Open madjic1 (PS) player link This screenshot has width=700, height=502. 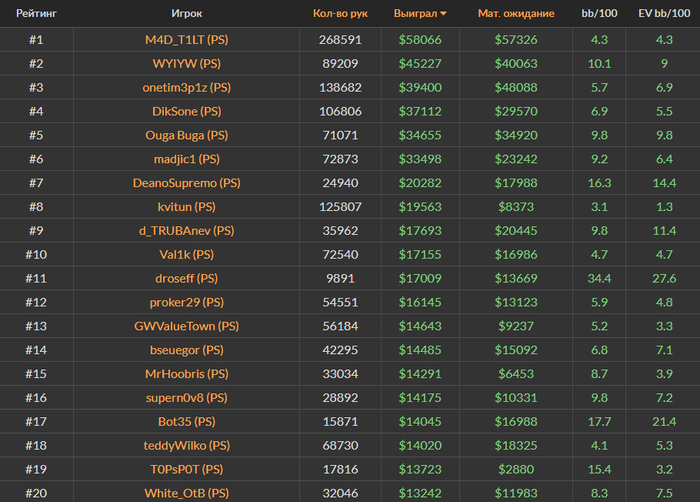[x=187, y=159]
